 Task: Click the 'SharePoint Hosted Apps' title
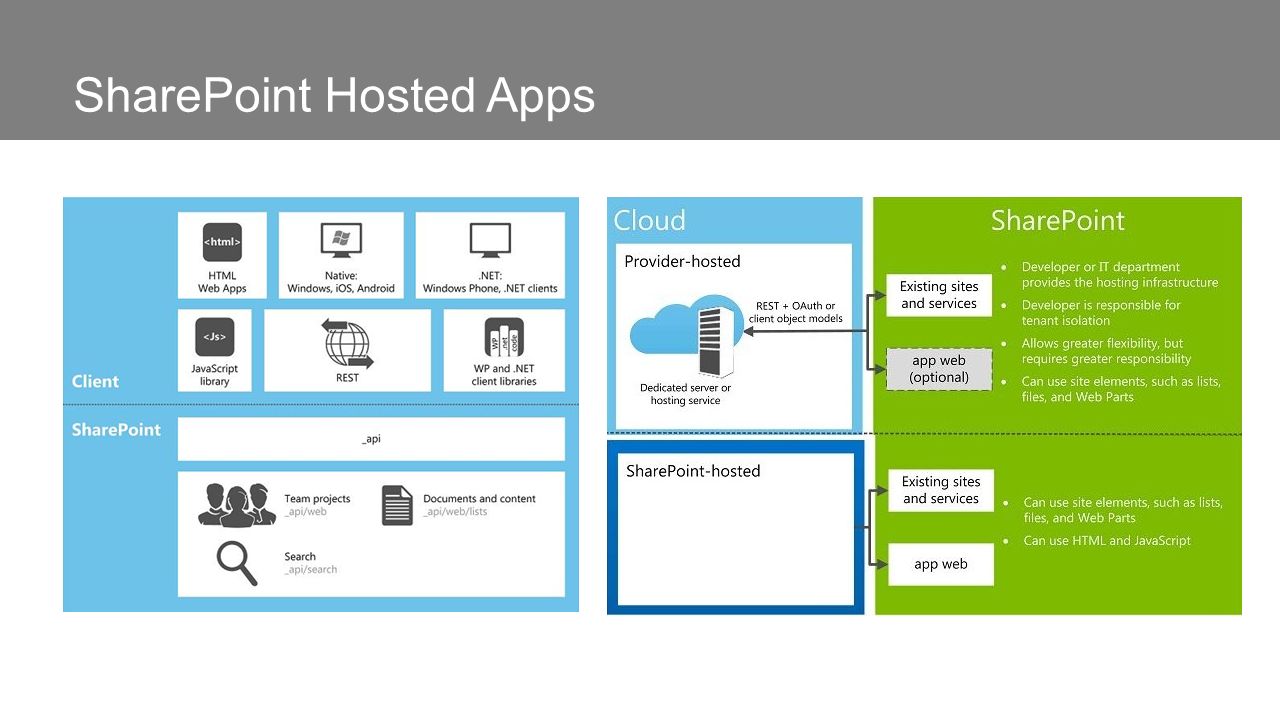334,95
